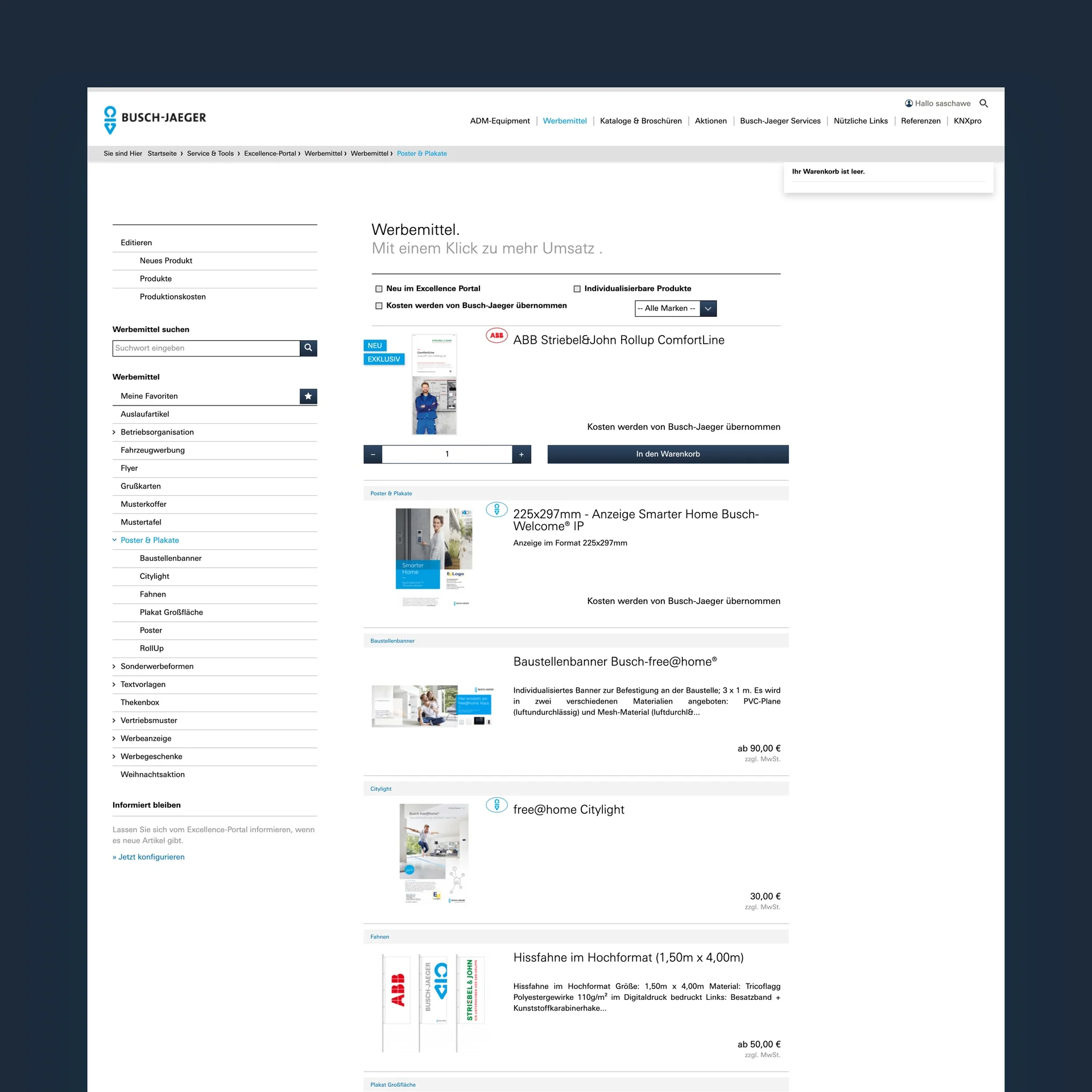The height and width of the screenshot is (1092, 1092).
Task: Click the Busch-Jaeger logo
Action: (155, 119)
